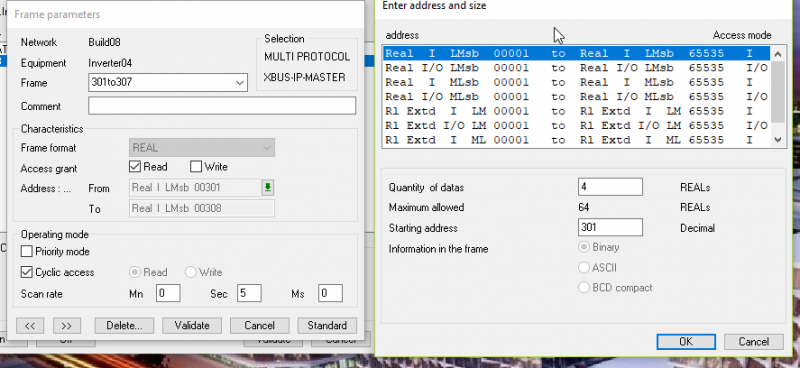Select the Rl Extd I LM address row
Viewport: 800px width, 368px height.
pyautogui.click(x=577, y=111)
